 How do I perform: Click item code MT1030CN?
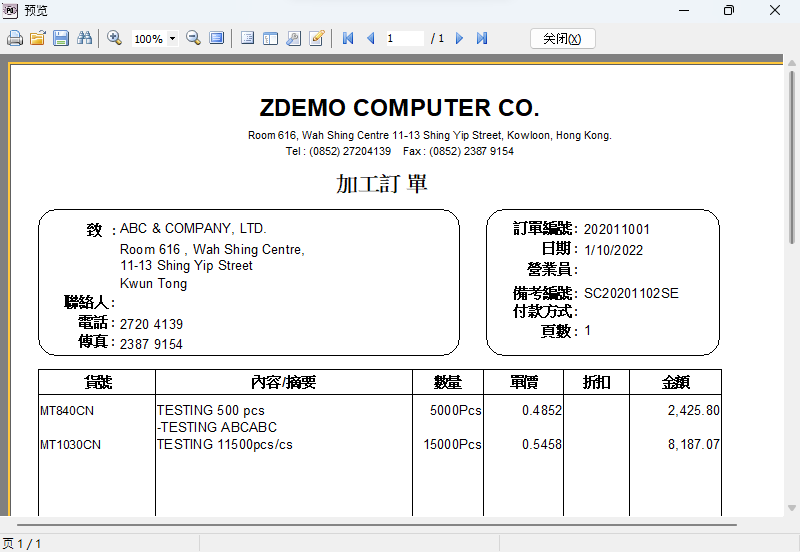(x=70, y=445)
